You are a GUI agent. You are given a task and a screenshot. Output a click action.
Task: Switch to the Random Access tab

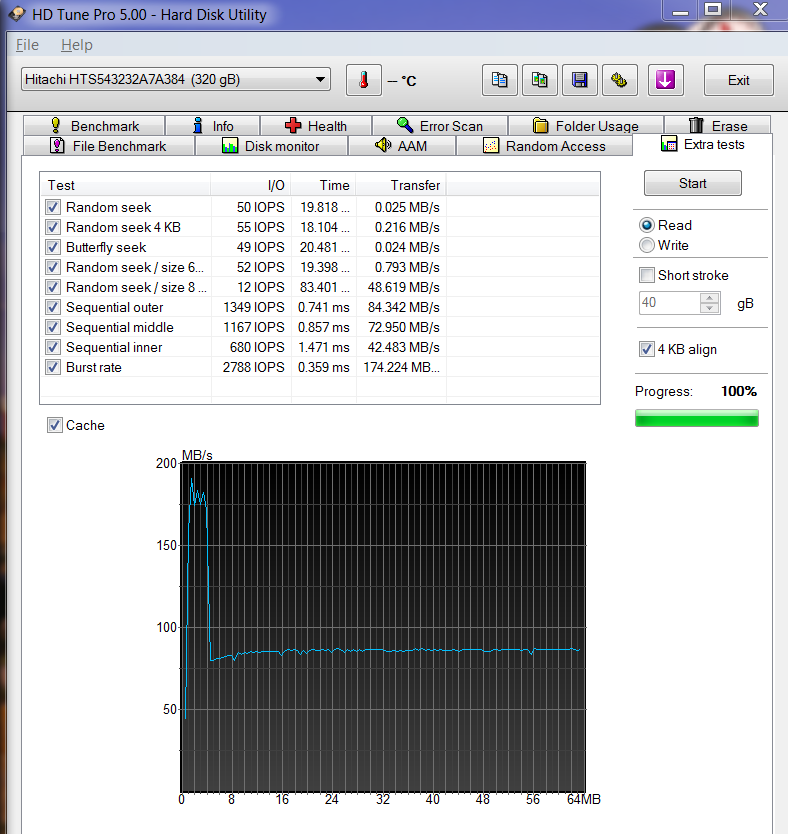pyautogui.click(x=544, y=146)
